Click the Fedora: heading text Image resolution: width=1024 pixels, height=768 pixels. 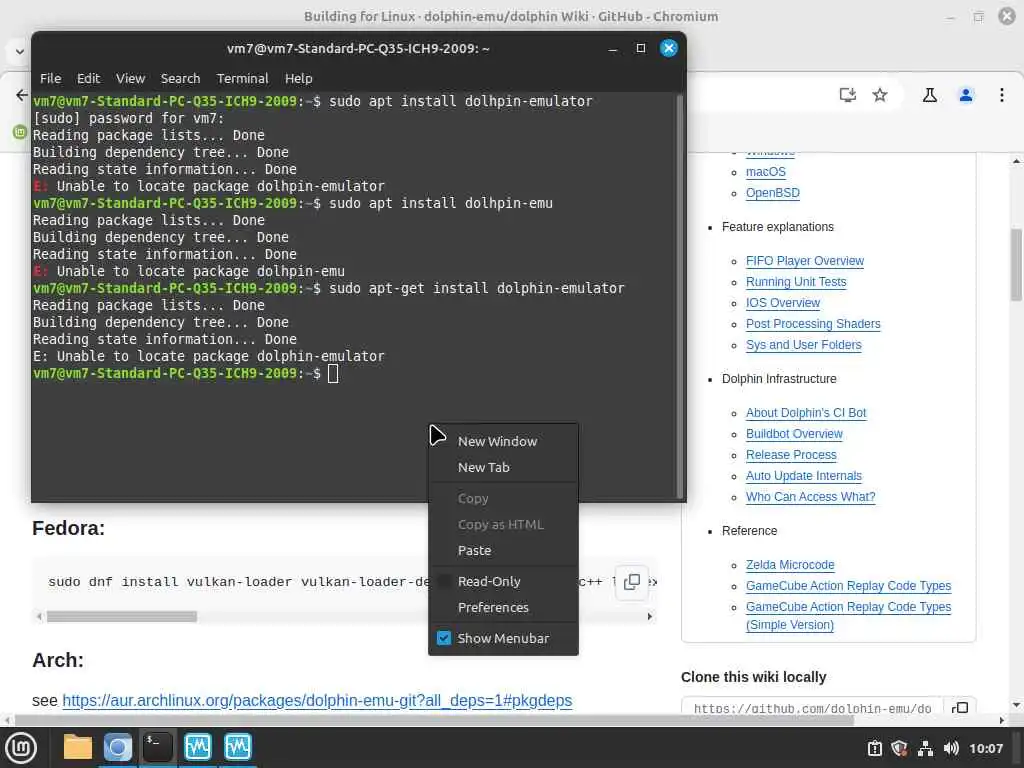click(69, 528)
